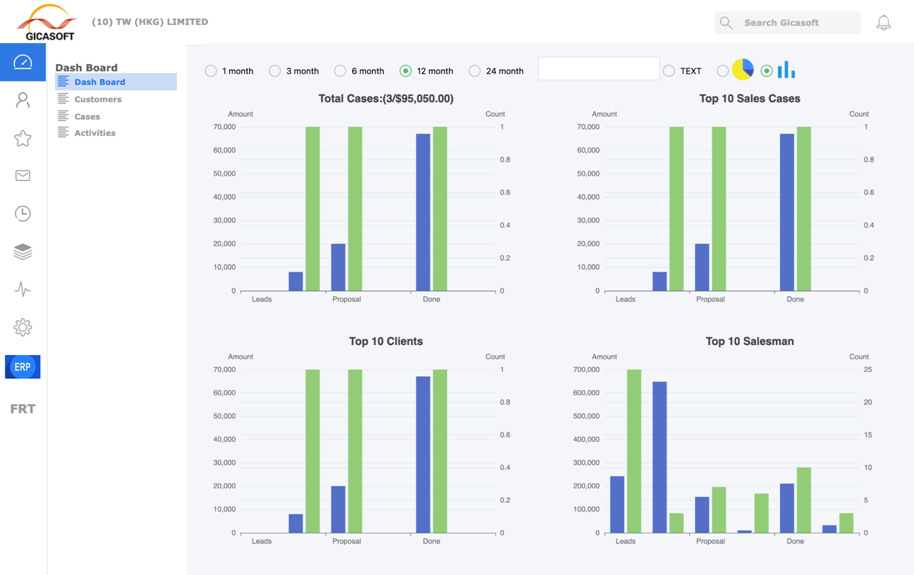The image size is (914, 575).
Task: Open the mail envelope sidebar icon
Action: (23, 176)
